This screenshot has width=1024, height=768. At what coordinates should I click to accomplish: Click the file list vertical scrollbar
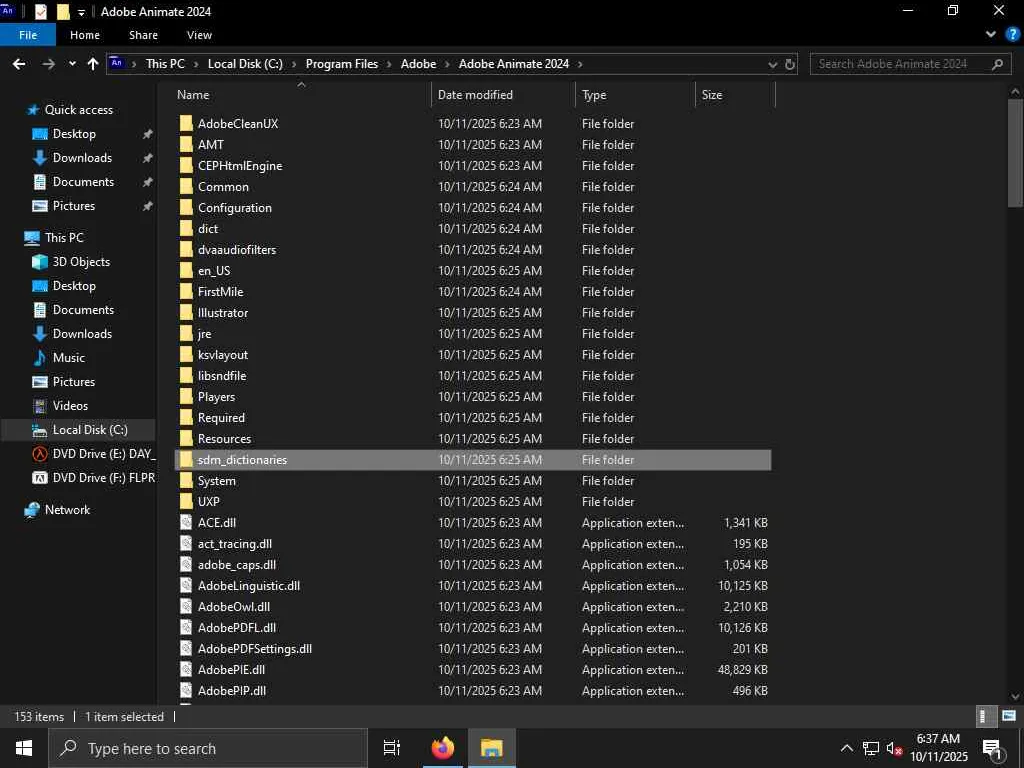pyautogui.click(x=1015, y=154)
